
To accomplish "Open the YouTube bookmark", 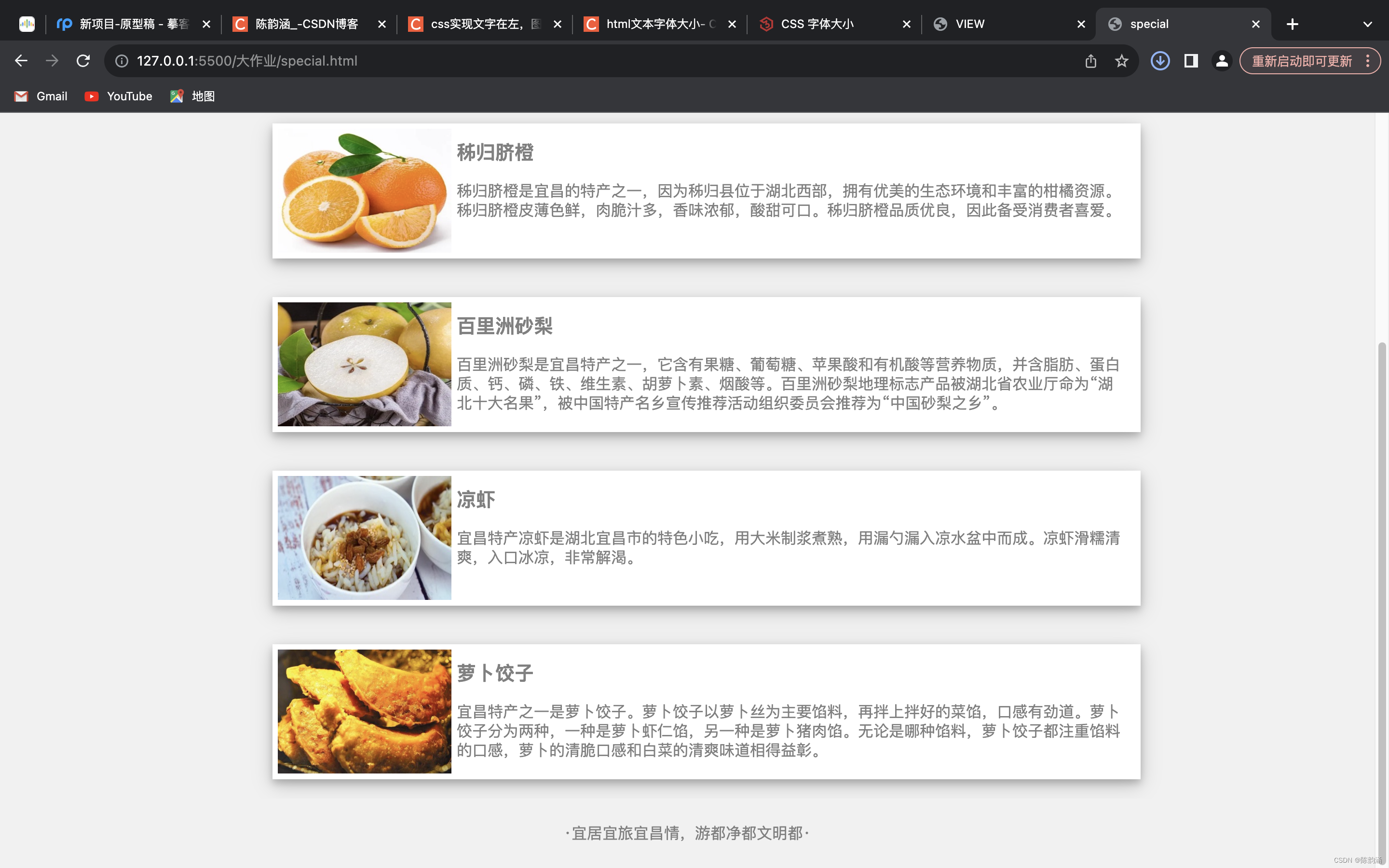I will [119, 96].
